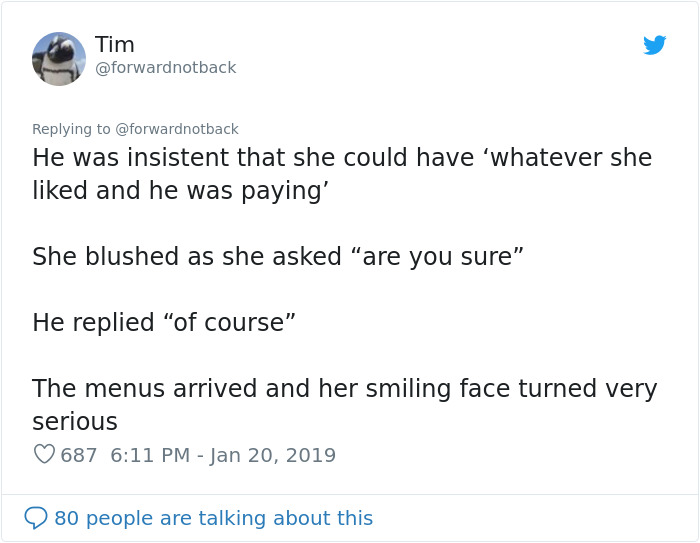Click the speech bubble conversation icon
Viewport: 700px width, 543px height.
(x=36, y=518)
